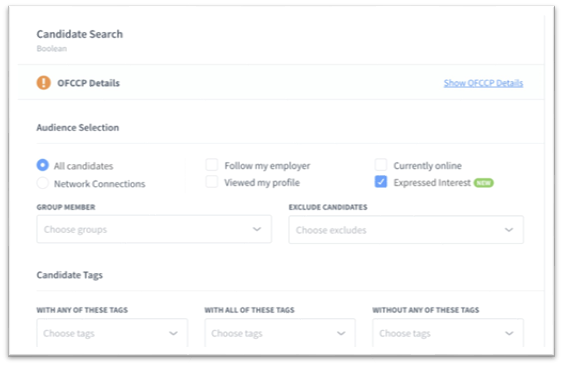Check the Currently online box
The width and height of the screenshot is (563, 366).
point(381,165)
